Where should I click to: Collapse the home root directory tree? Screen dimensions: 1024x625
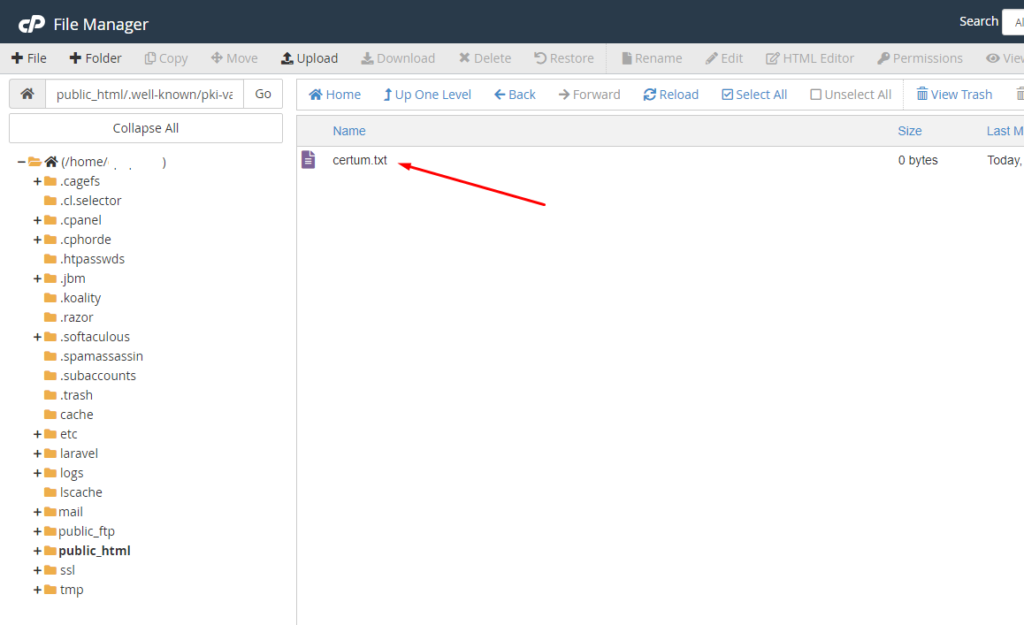pos(21,162)
